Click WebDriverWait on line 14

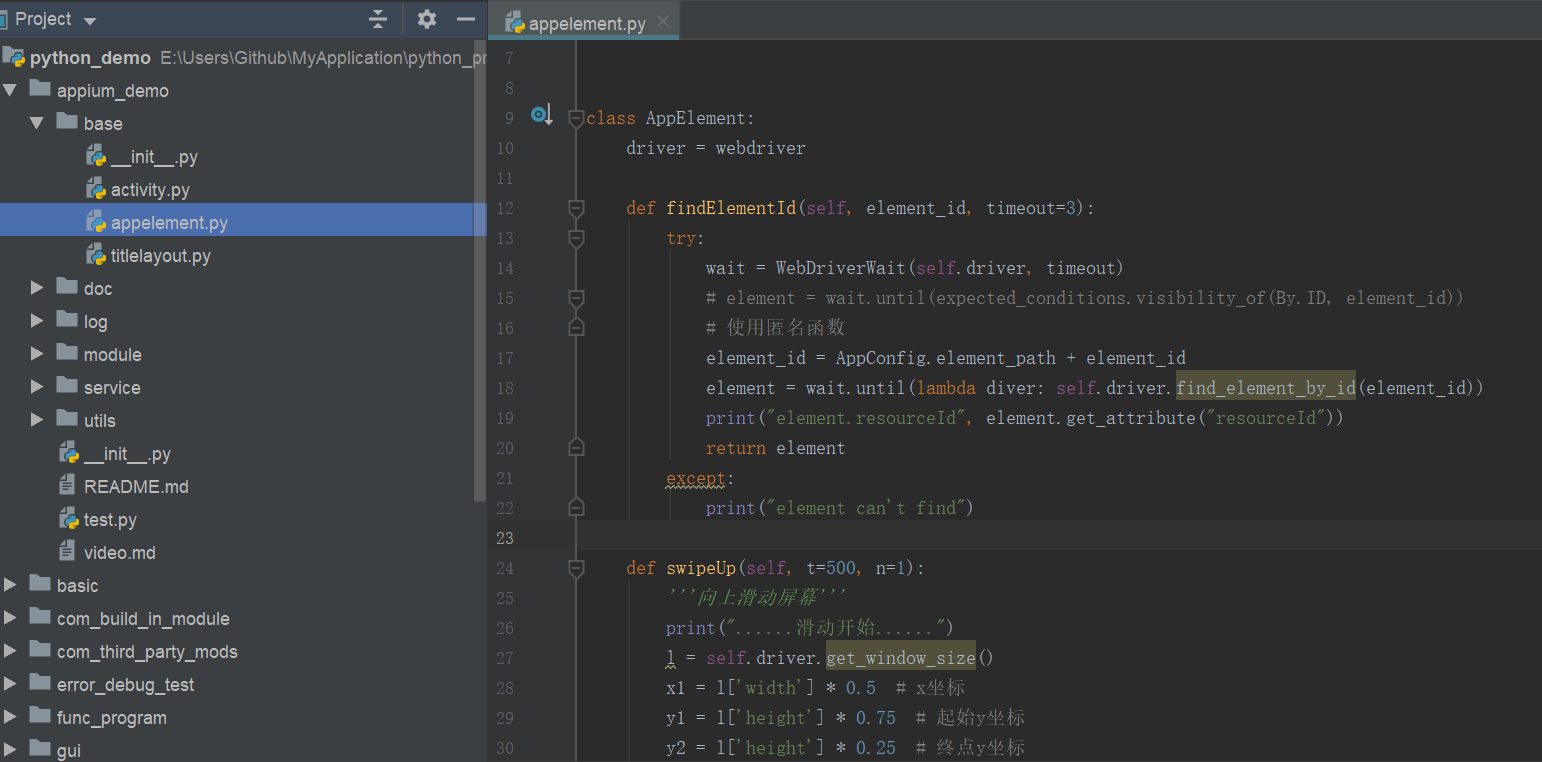841,268
